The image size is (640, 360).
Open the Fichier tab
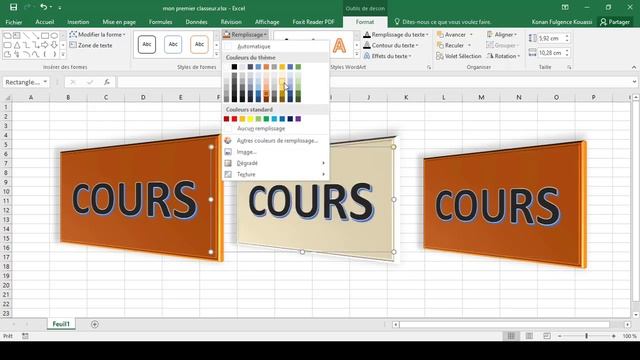[14, 22]
